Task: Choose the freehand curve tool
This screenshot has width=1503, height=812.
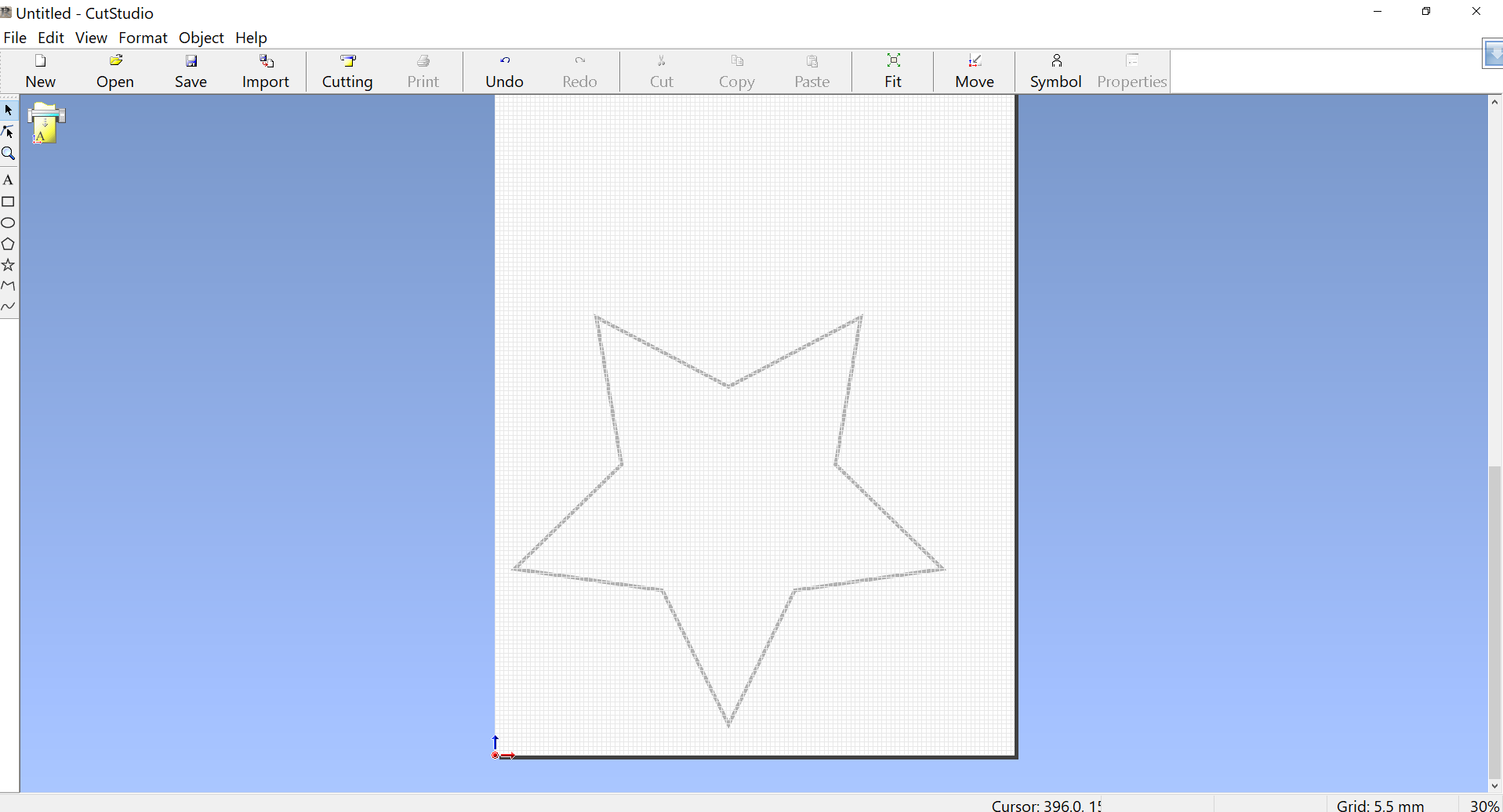Action: pos(9,306)
